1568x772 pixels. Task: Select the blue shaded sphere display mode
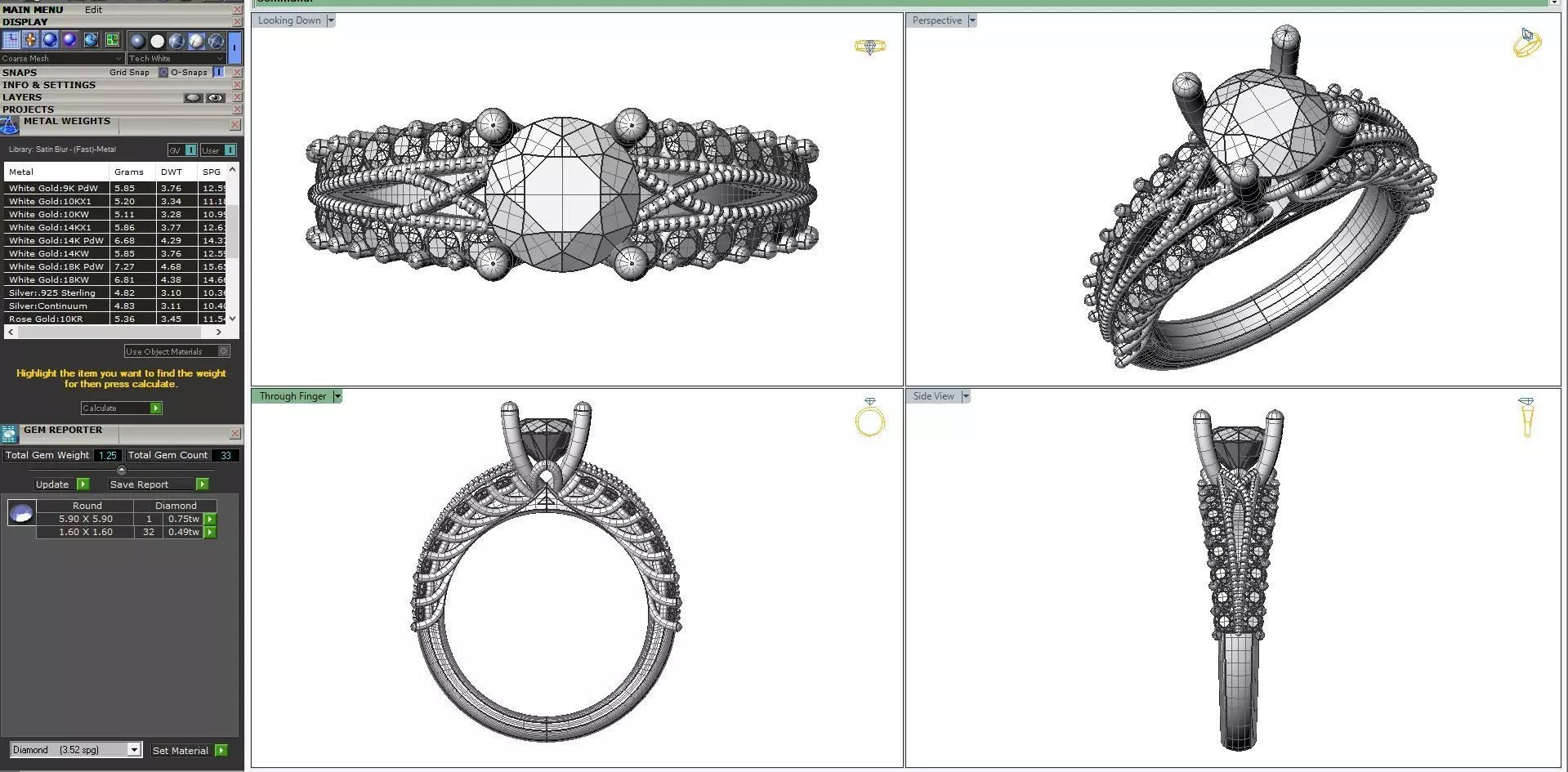(50, 39)
